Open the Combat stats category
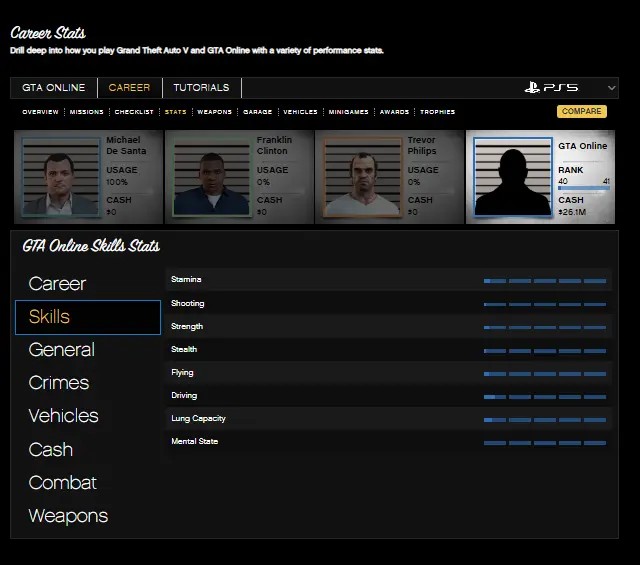 coord(63,483)
